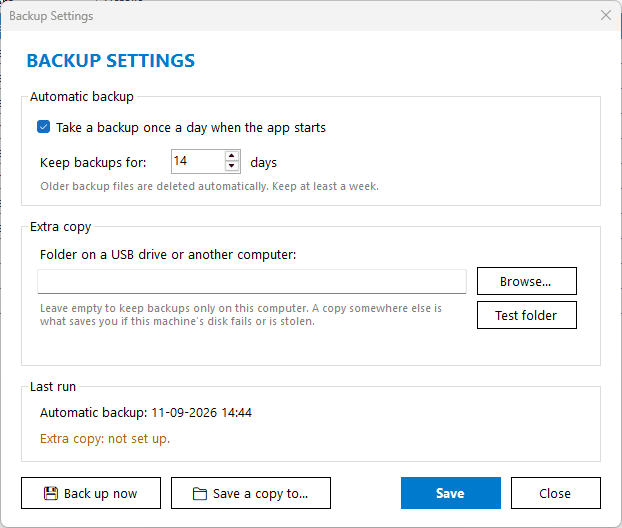Click the 'Older backup files are deleted' hint
Viewport: 622px width, 528px height.
[209, 186]
